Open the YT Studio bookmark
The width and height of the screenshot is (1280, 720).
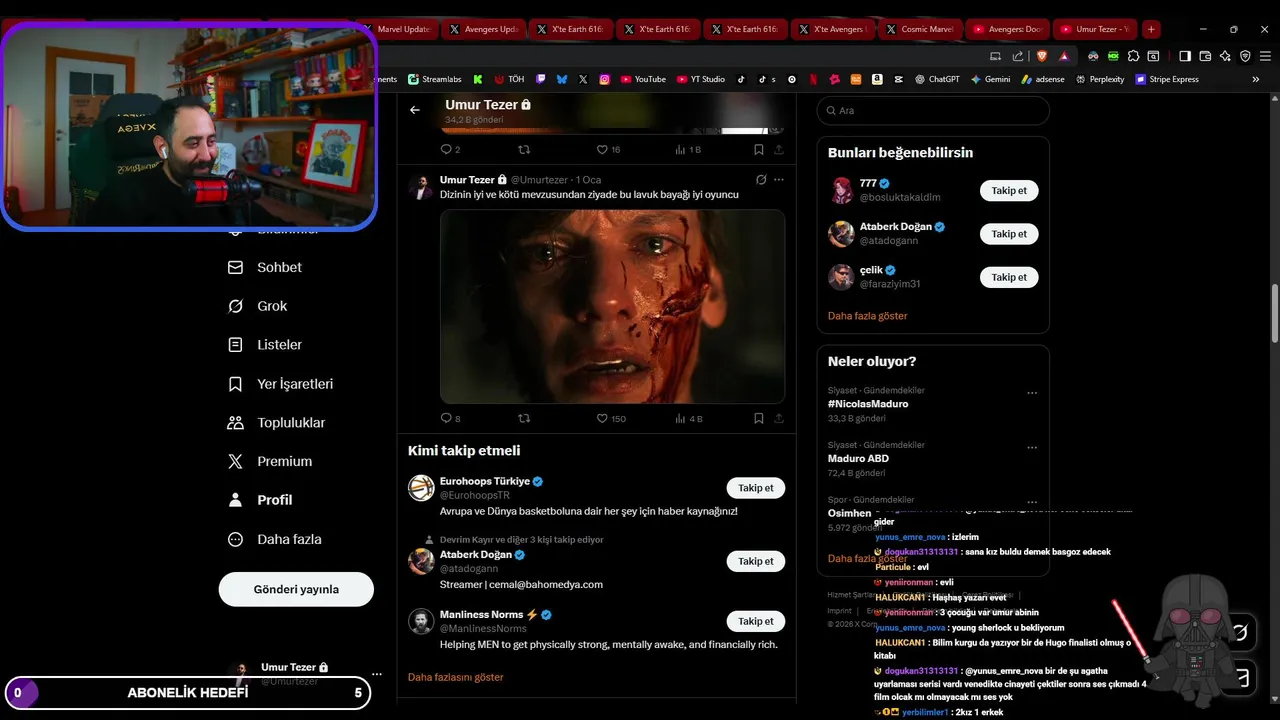pyautogui.click(x=701, y=79)
